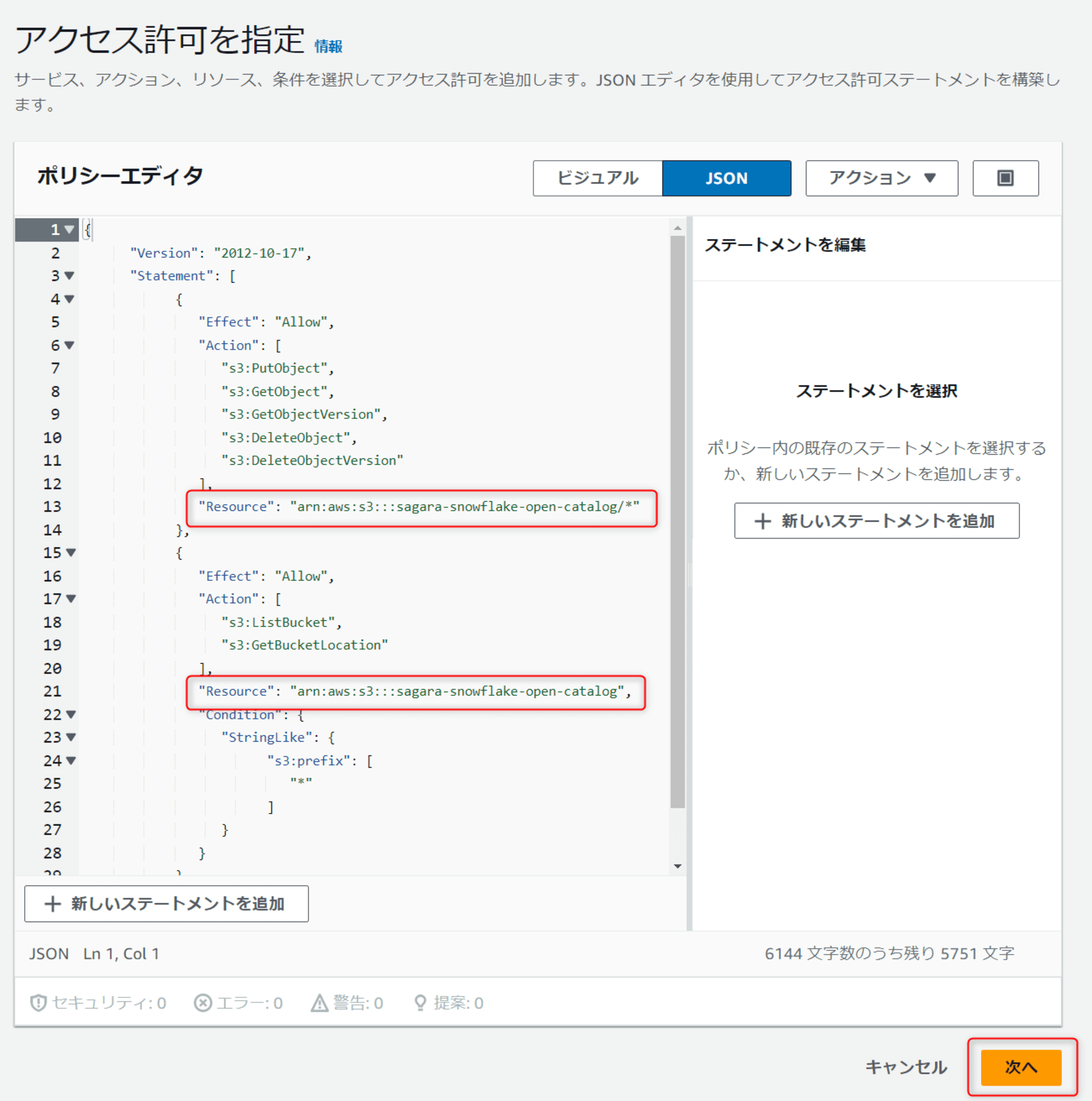Click the 提案: 0 lightbulb indicator

tap(448, 1003)
